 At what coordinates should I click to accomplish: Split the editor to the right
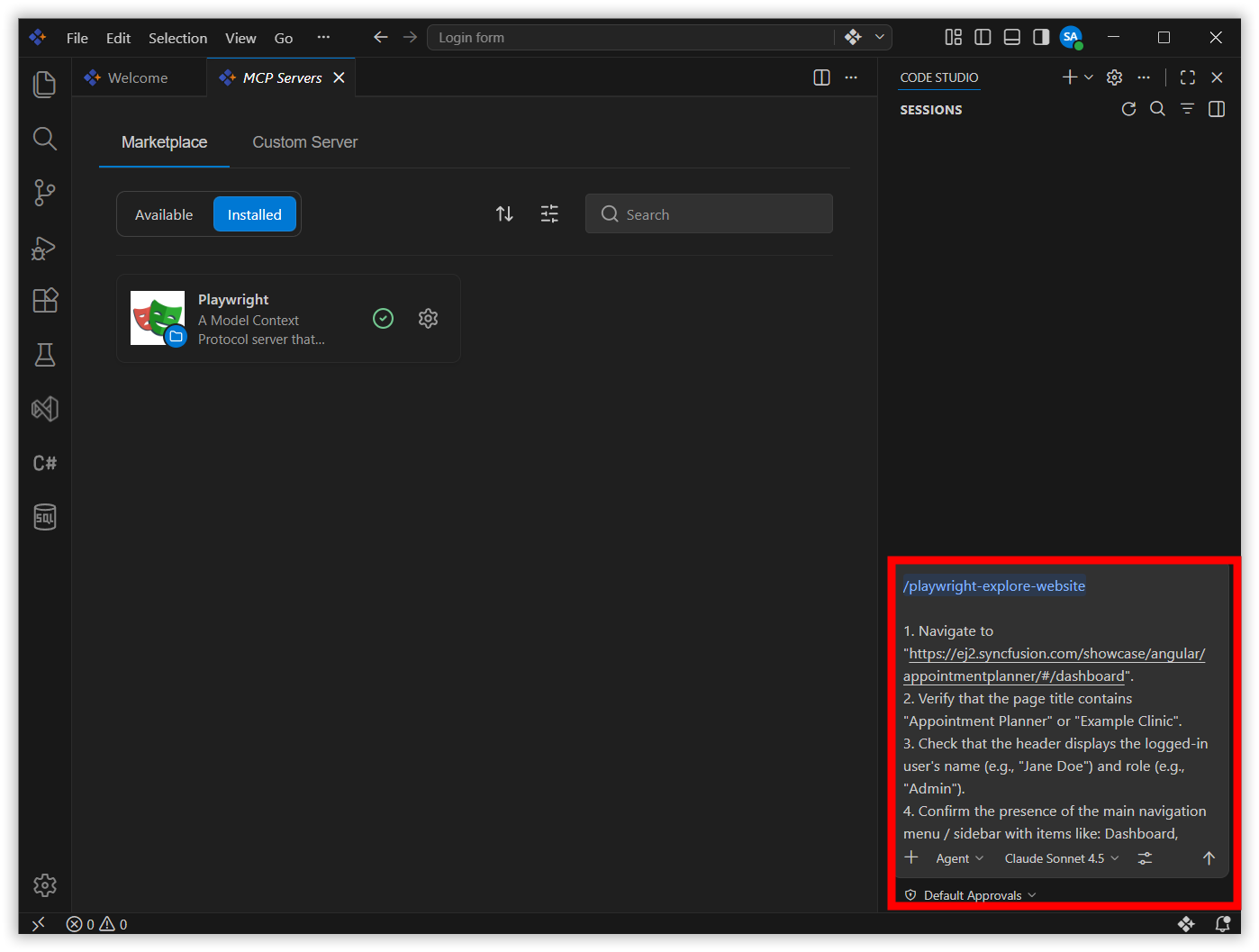click(821, 77)
